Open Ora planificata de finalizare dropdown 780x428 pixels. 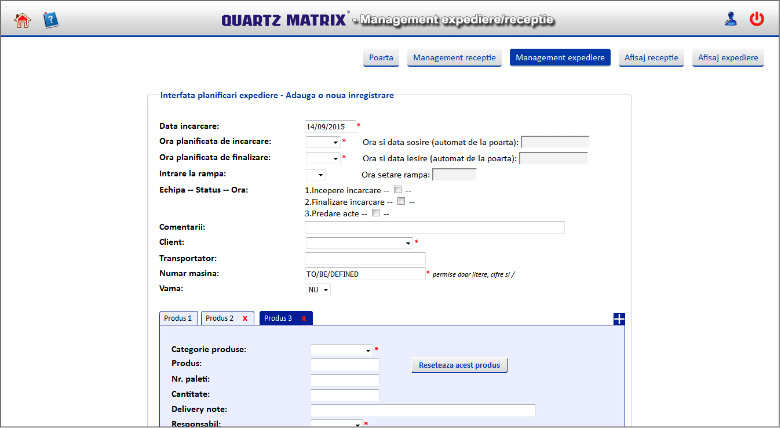tap(323, 158)
